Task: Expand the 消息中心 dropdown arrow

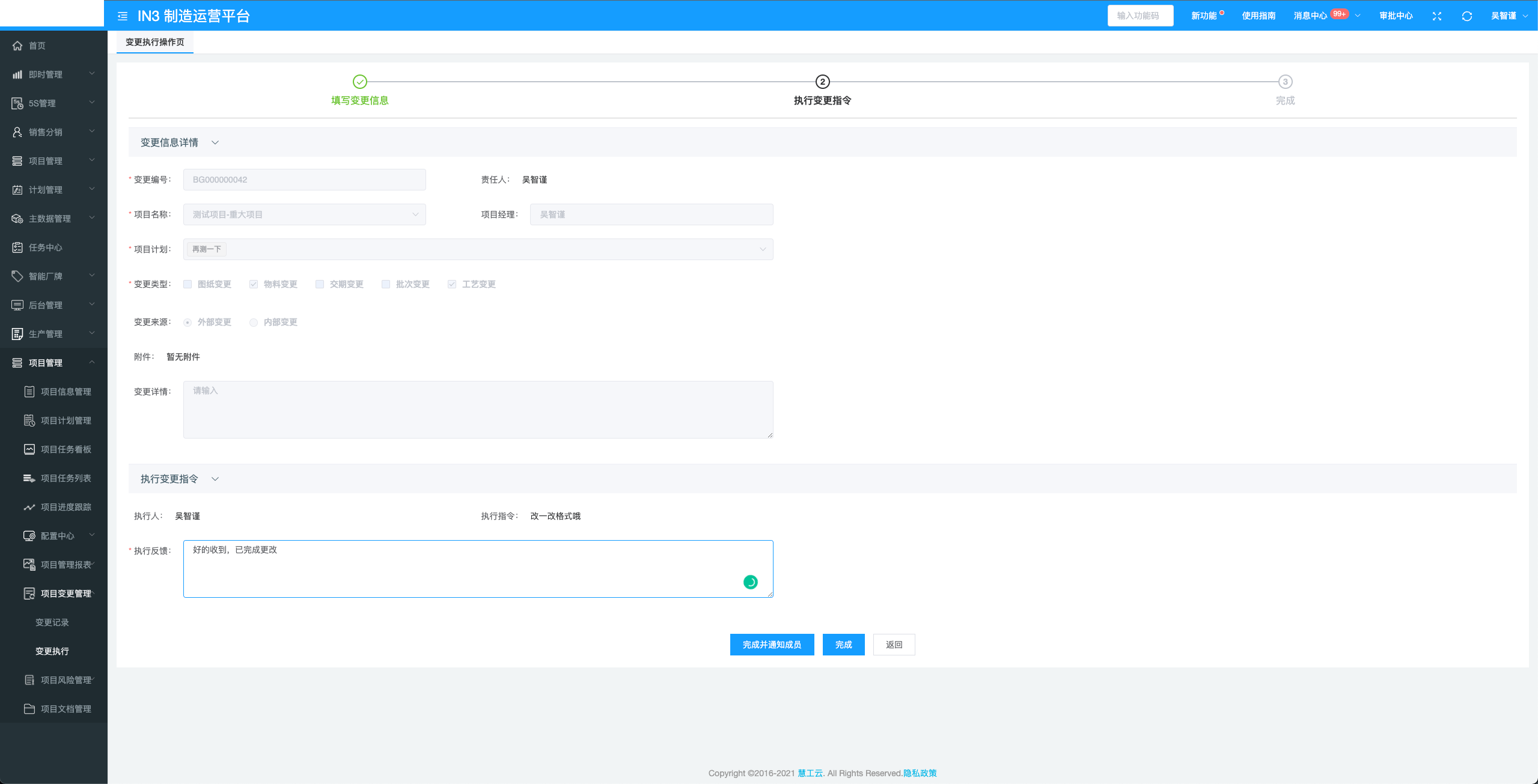Action: (x=1358, y=16)
